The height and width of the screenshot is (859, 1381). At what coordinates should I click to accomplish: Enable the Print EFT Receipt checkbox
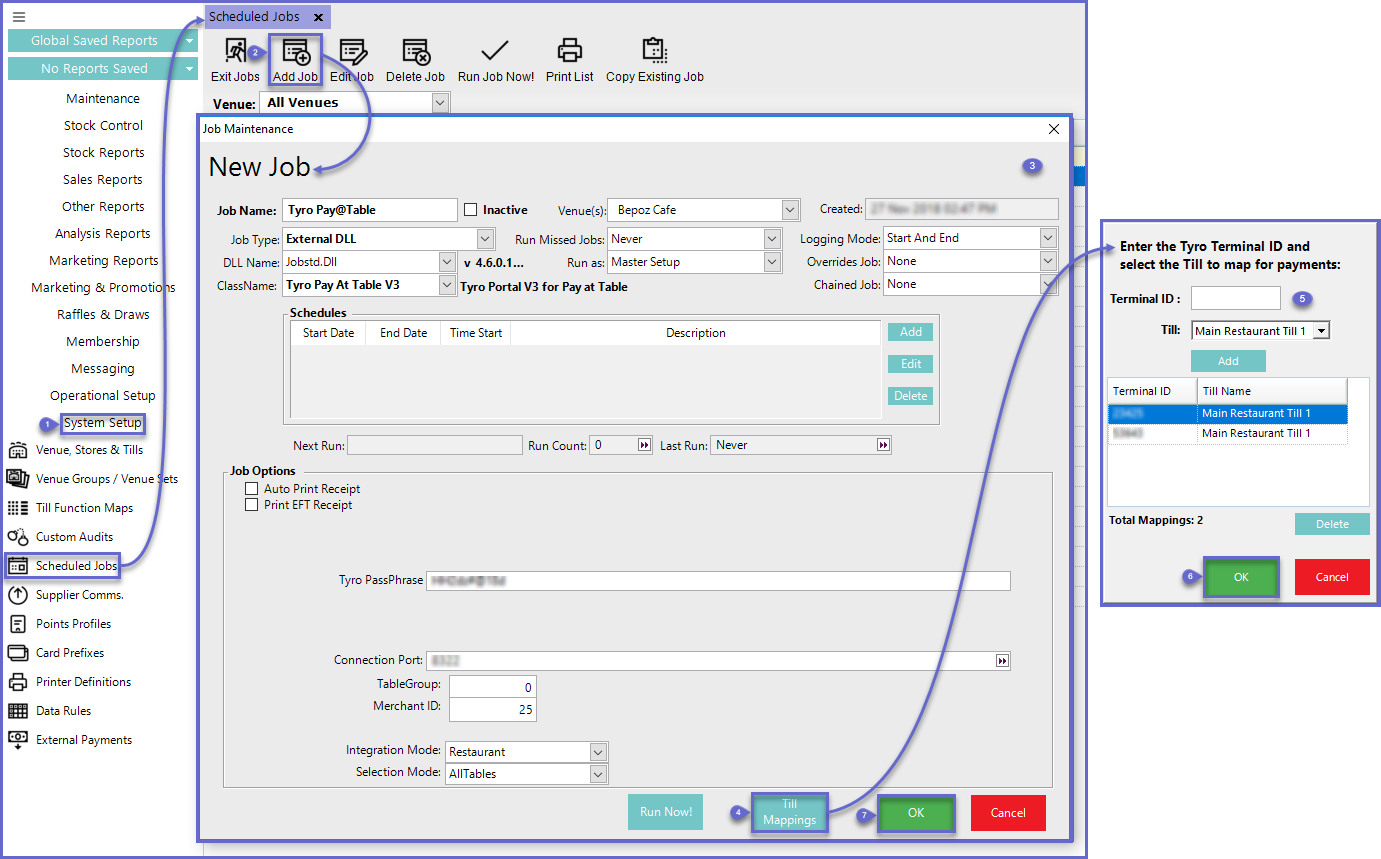pyautogui.click(x=252, y=505)
